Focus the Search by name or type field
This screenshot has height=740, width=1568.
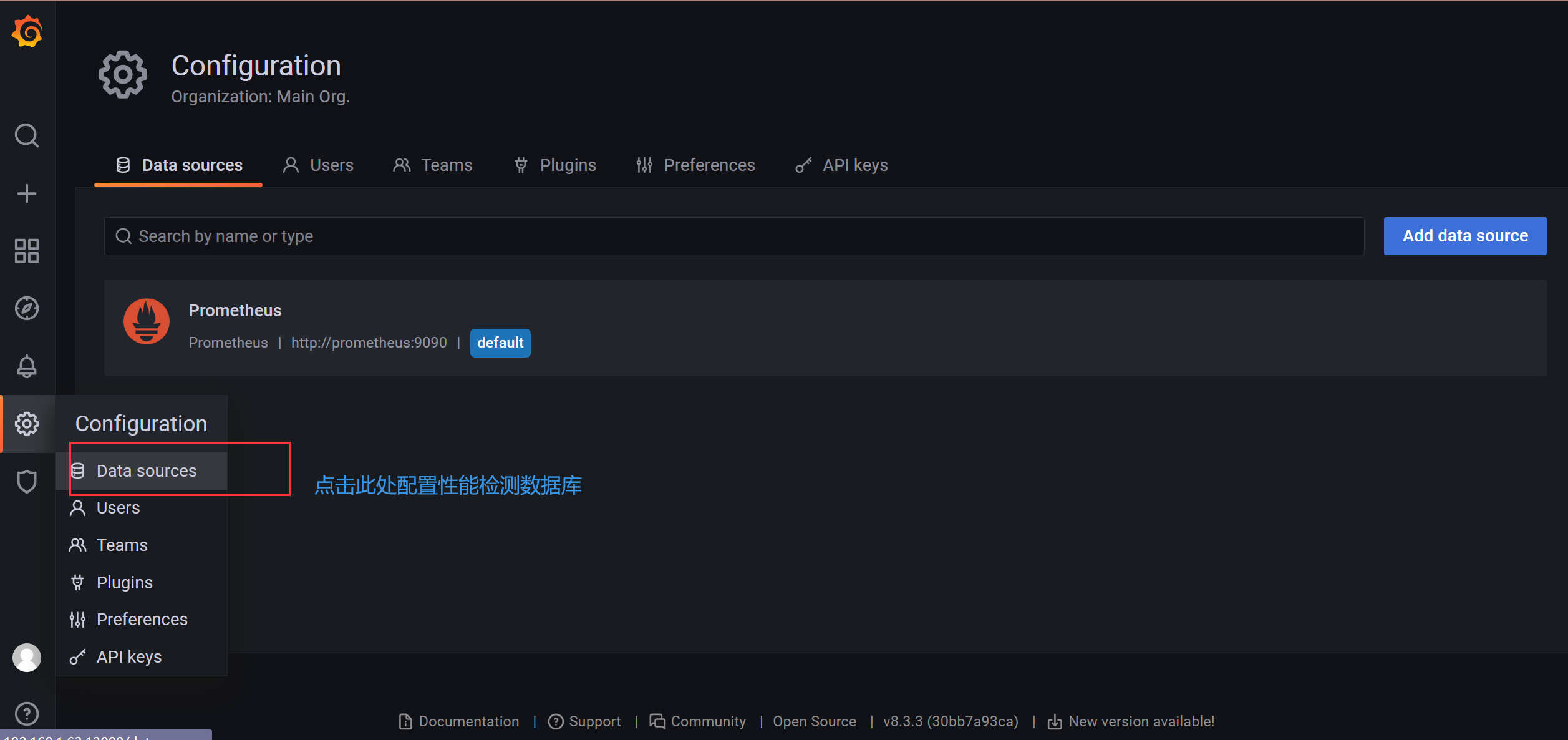point(733,236)
